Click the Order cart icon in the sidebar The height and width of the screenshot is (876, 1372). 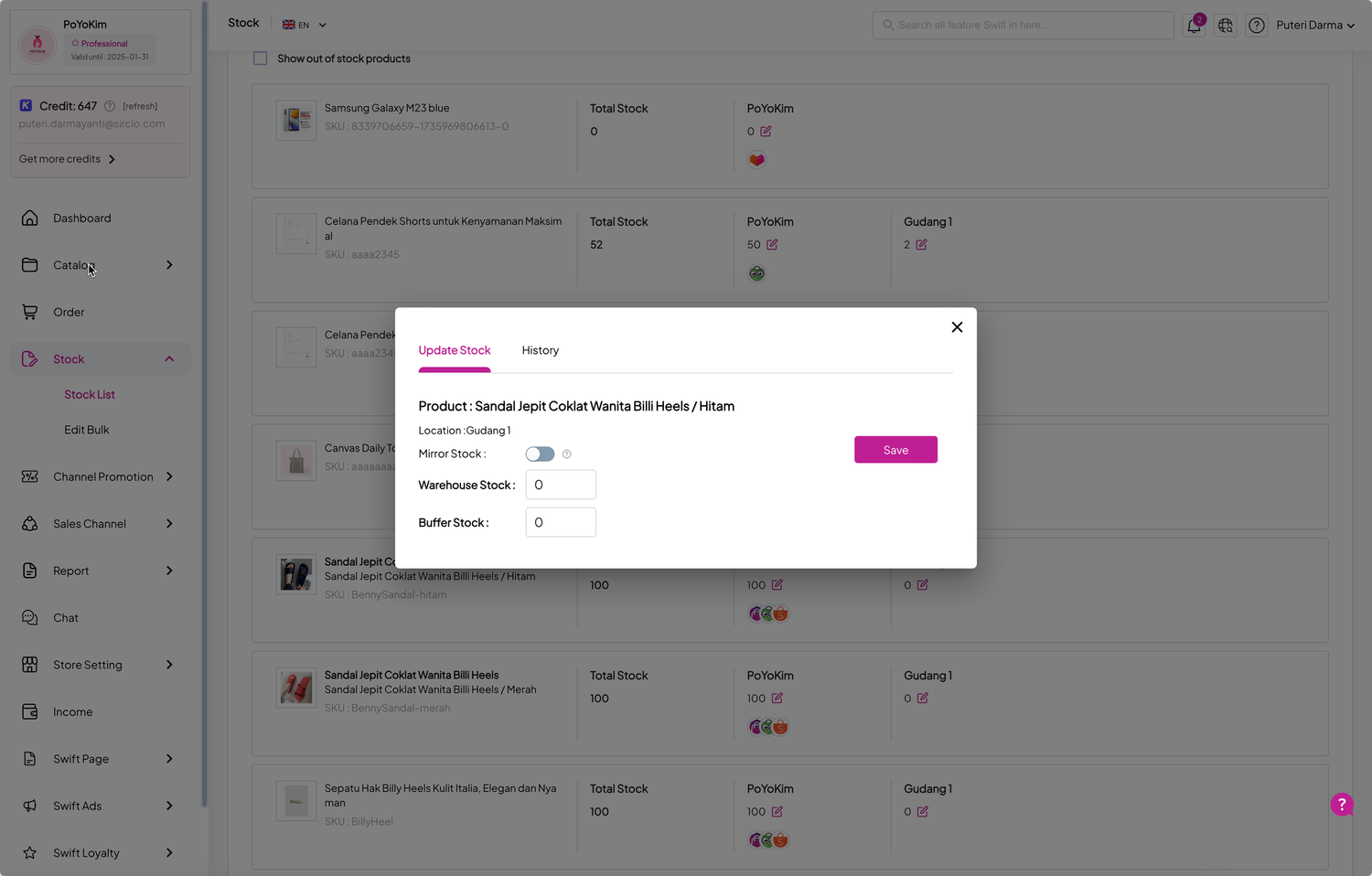(30, 312)
